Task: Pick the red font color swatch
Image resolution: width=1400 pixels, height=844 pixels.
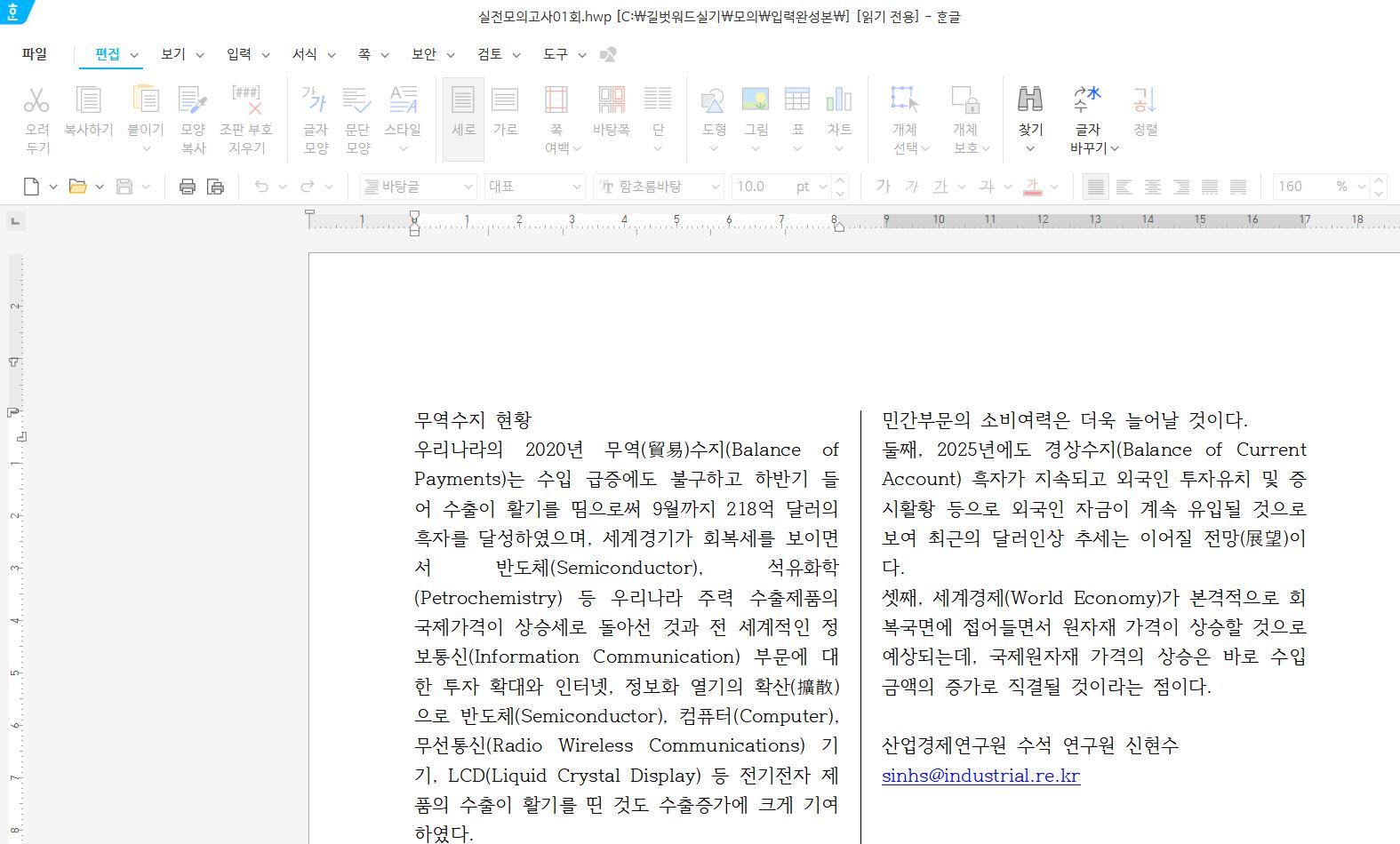Action: pos(1032,187)
